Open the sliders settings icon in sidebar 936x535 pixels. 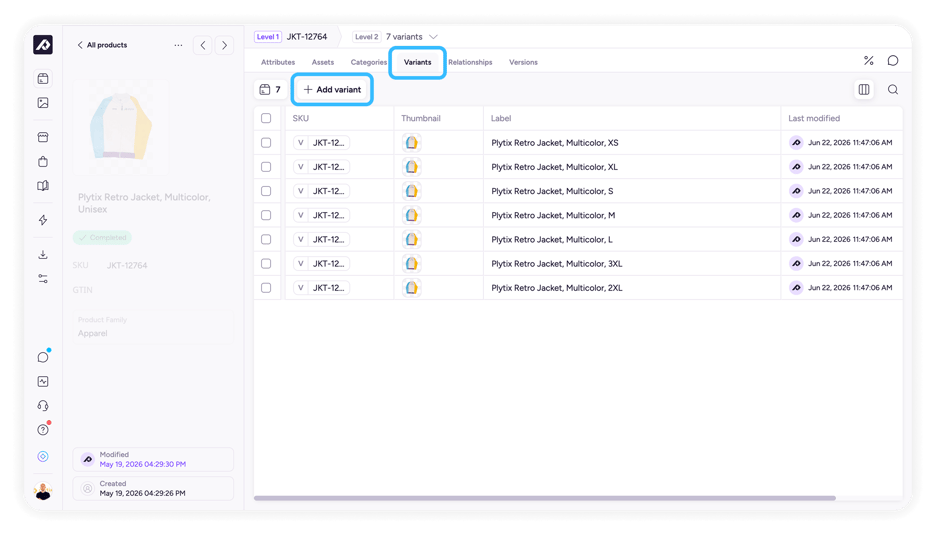43,279
